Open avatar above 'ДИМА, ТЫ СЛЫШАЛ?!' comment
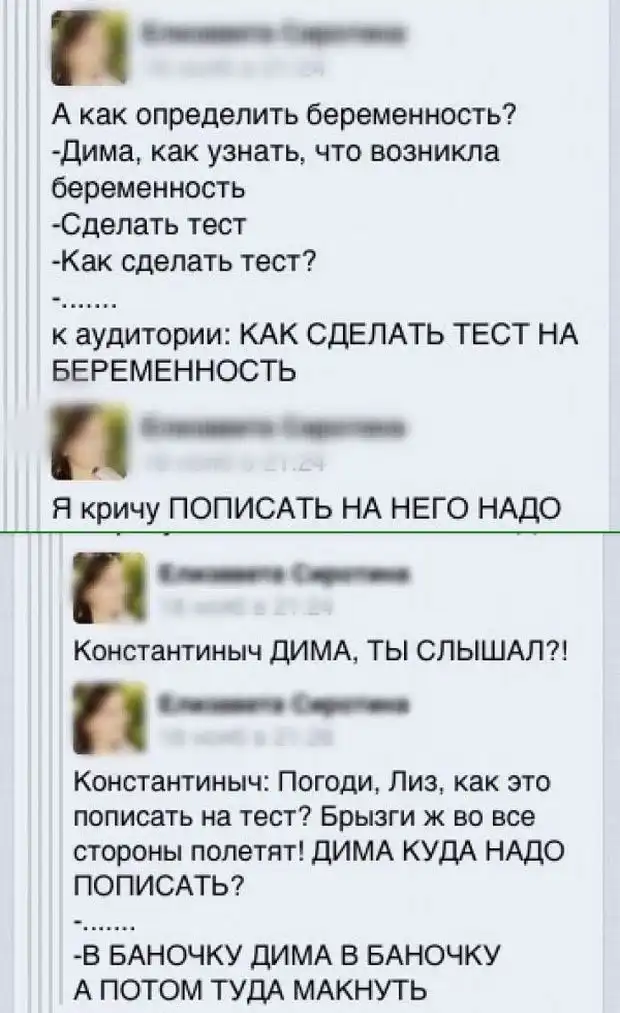The height and width of the screenshot is (1013, 620). tap(110, 588)
